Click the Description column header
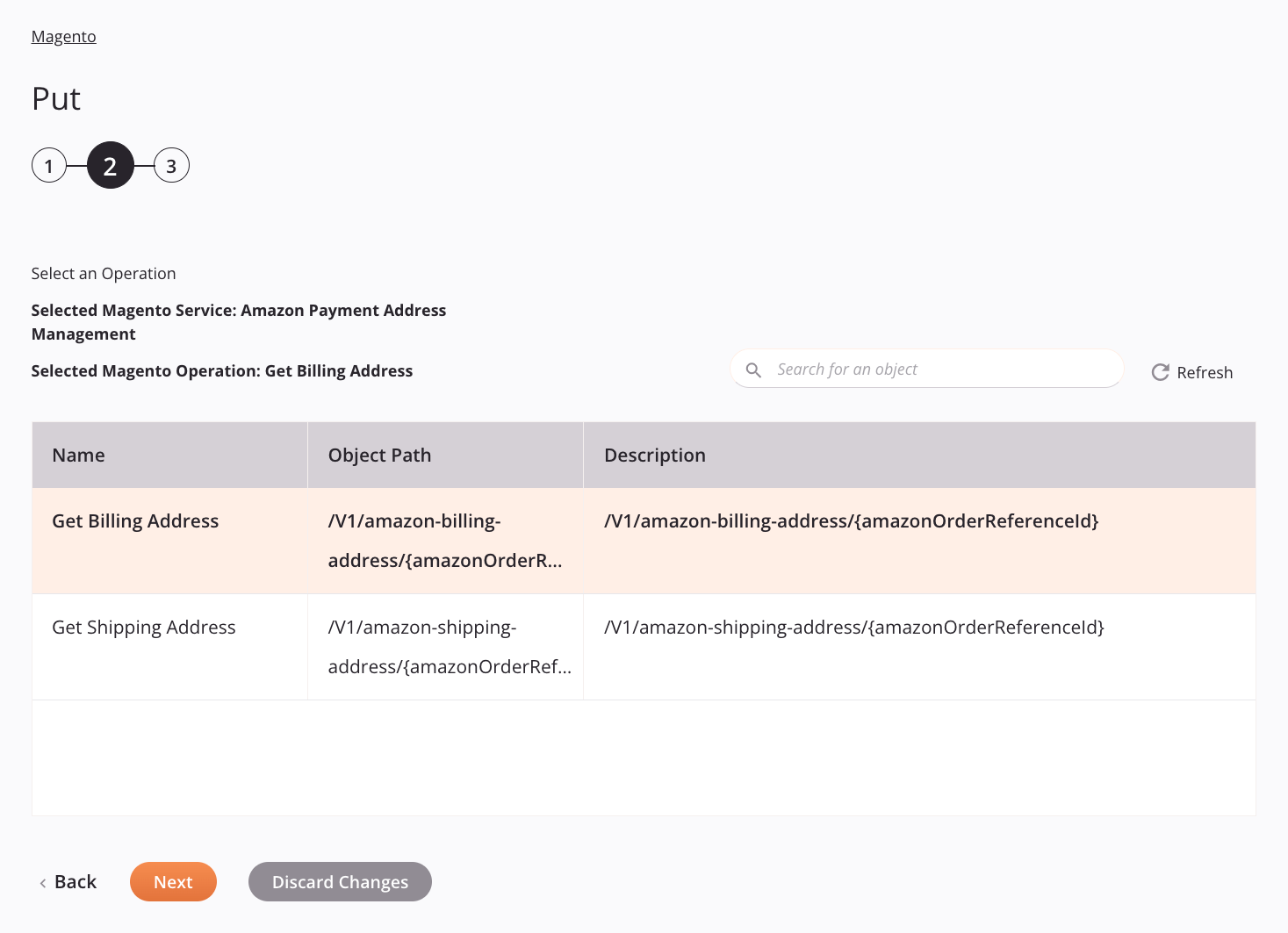This screenshot has width=1288, height=933. tap(919, 455)
